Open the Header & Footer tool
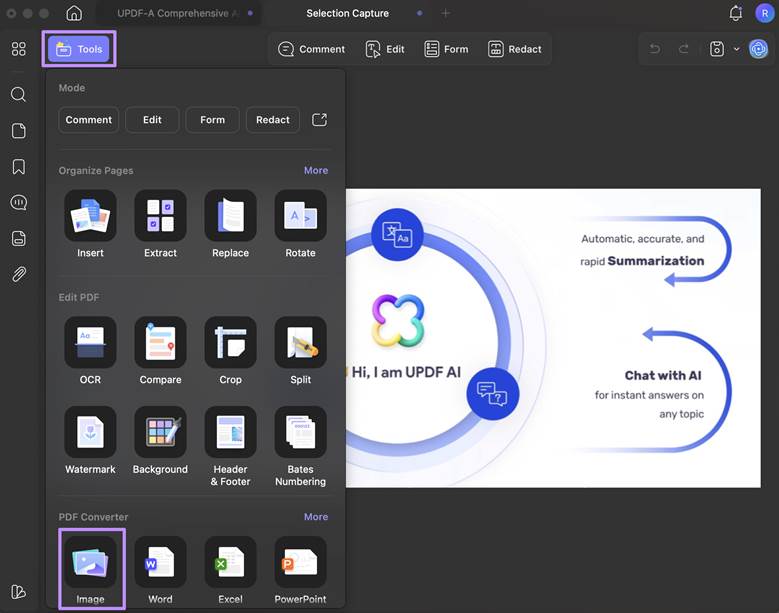 coord(230,447)
